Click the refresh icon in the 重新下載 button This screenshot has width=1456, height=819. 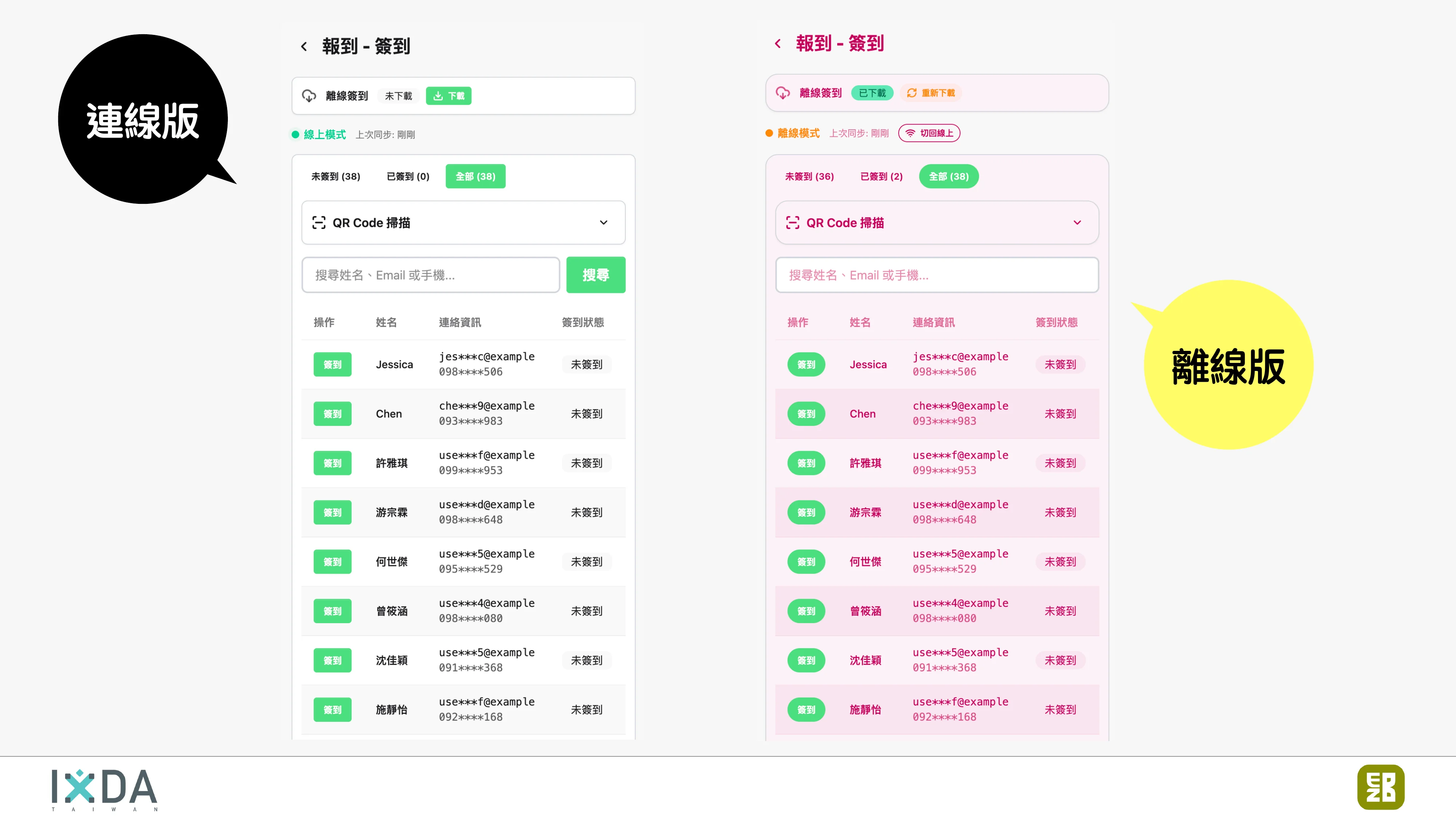[911, 93]
